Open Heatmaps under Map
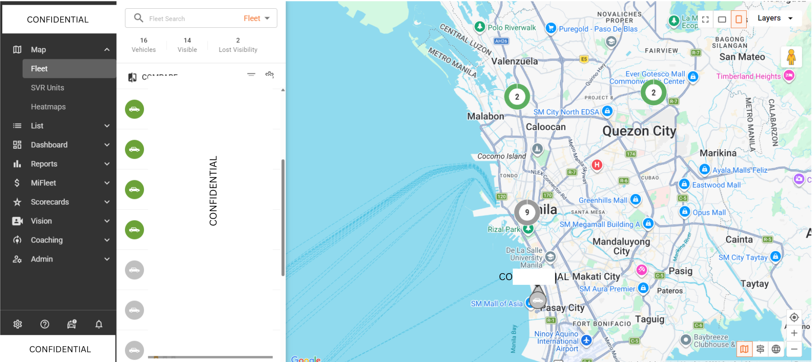Viewport: 812px width, 362px height. tap(48, 107)
